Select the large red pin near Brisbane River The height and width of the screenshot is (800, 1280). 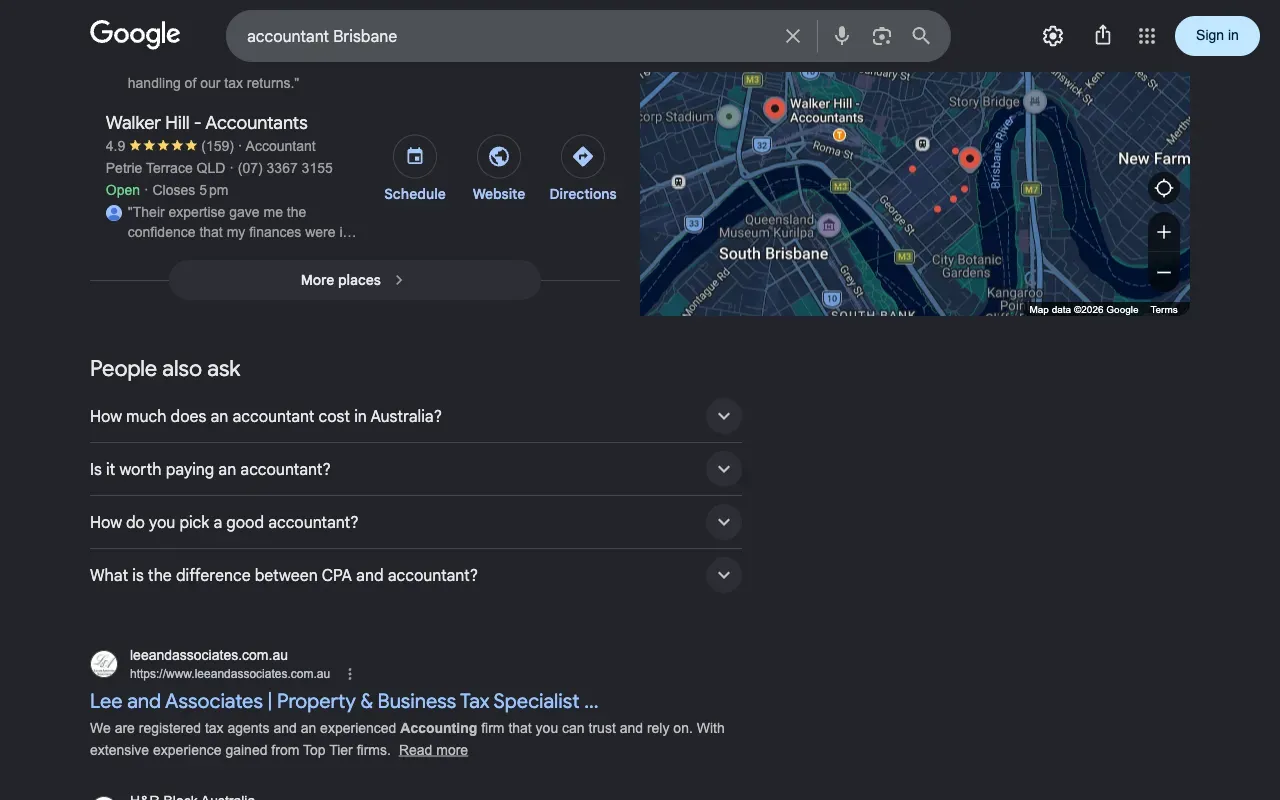[969, 159]
